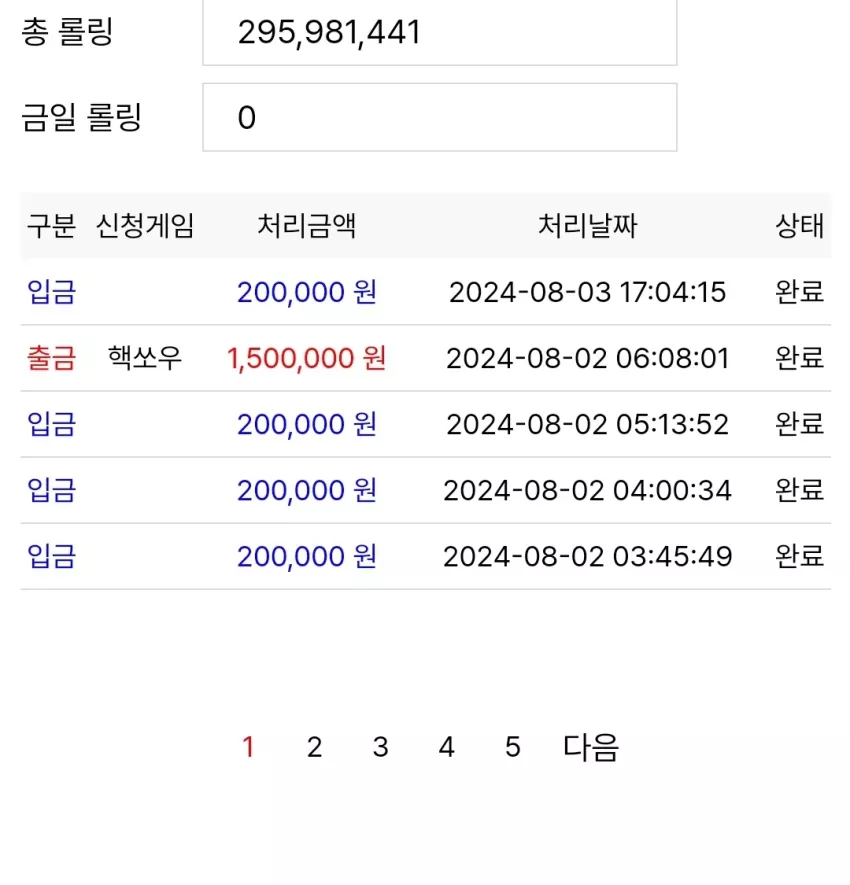Click the 금일 롤링 input field

click(x=440, y=117)
